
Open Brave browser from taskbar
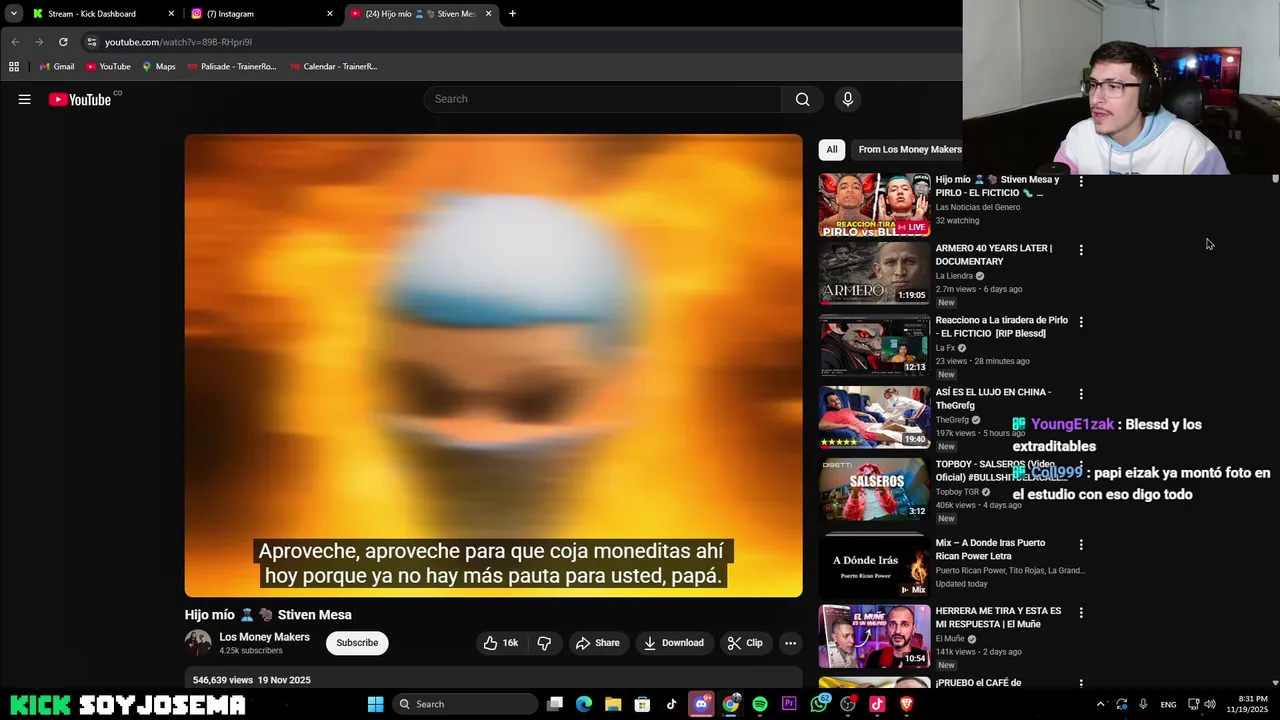pyautogui.click(x=907, y=704)
